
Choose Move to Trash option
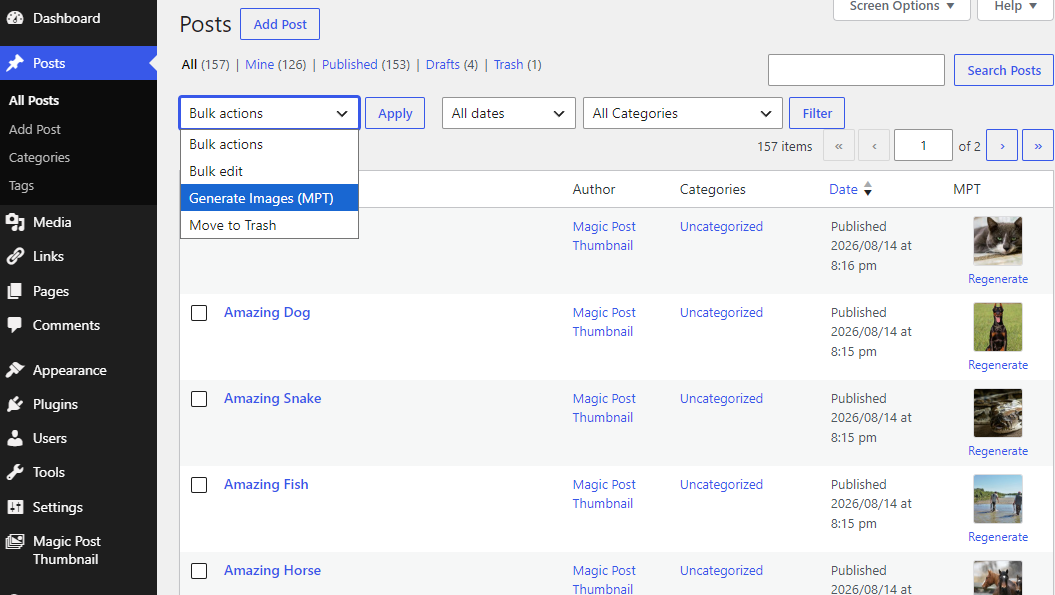(269, 225)
